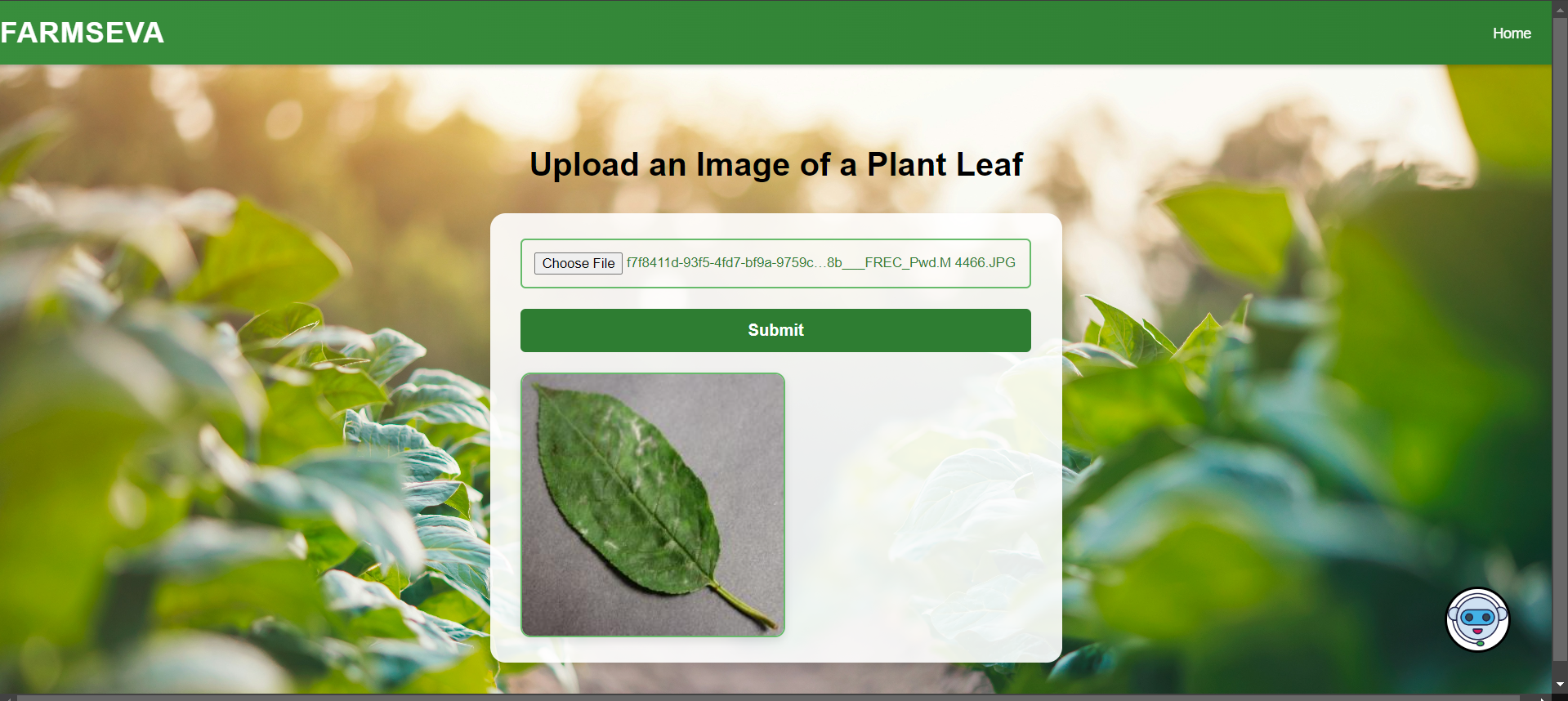Go to the Home navigation link
Image resolution: width=1568 pixels, height=701 pixels.
pos(1512,33)
